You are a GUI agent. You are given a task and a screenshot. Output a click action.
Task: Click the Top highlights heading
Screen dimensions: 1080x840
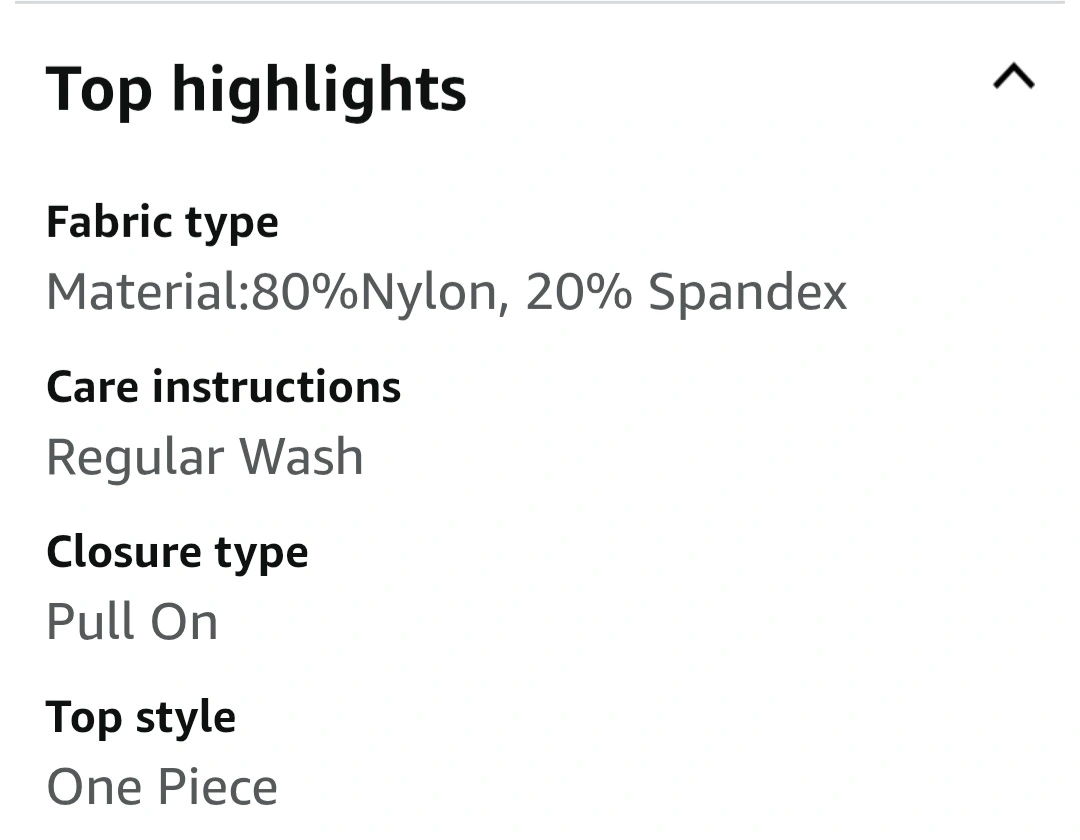point(256,88)
